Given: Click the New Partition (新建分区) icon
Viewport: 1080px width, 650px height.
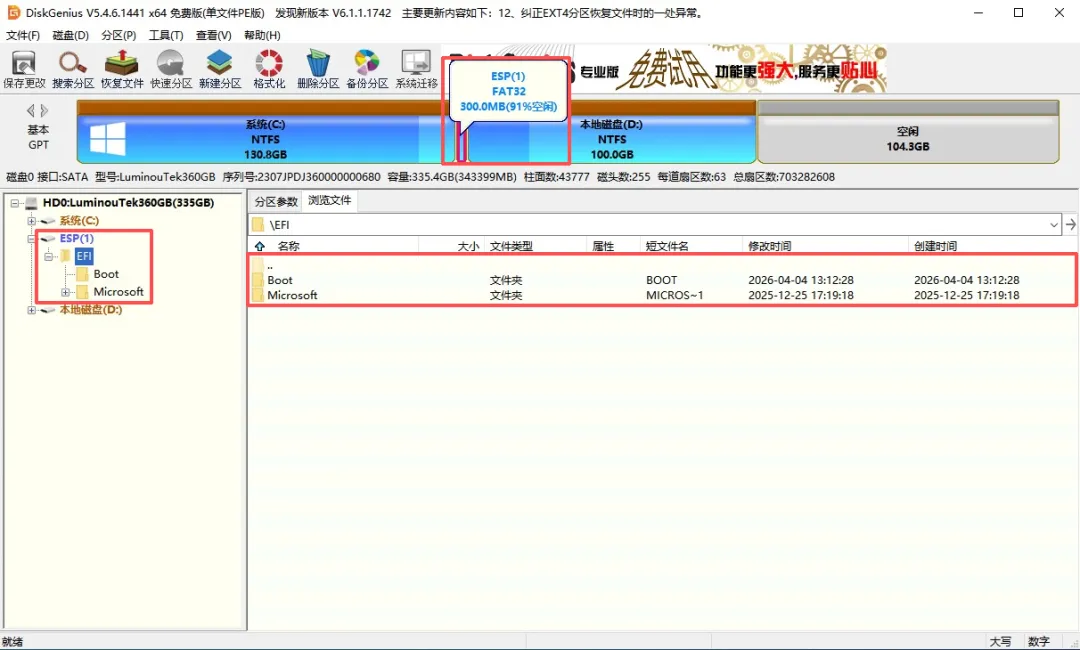Looking at the screenshot, I should (220, 70).
